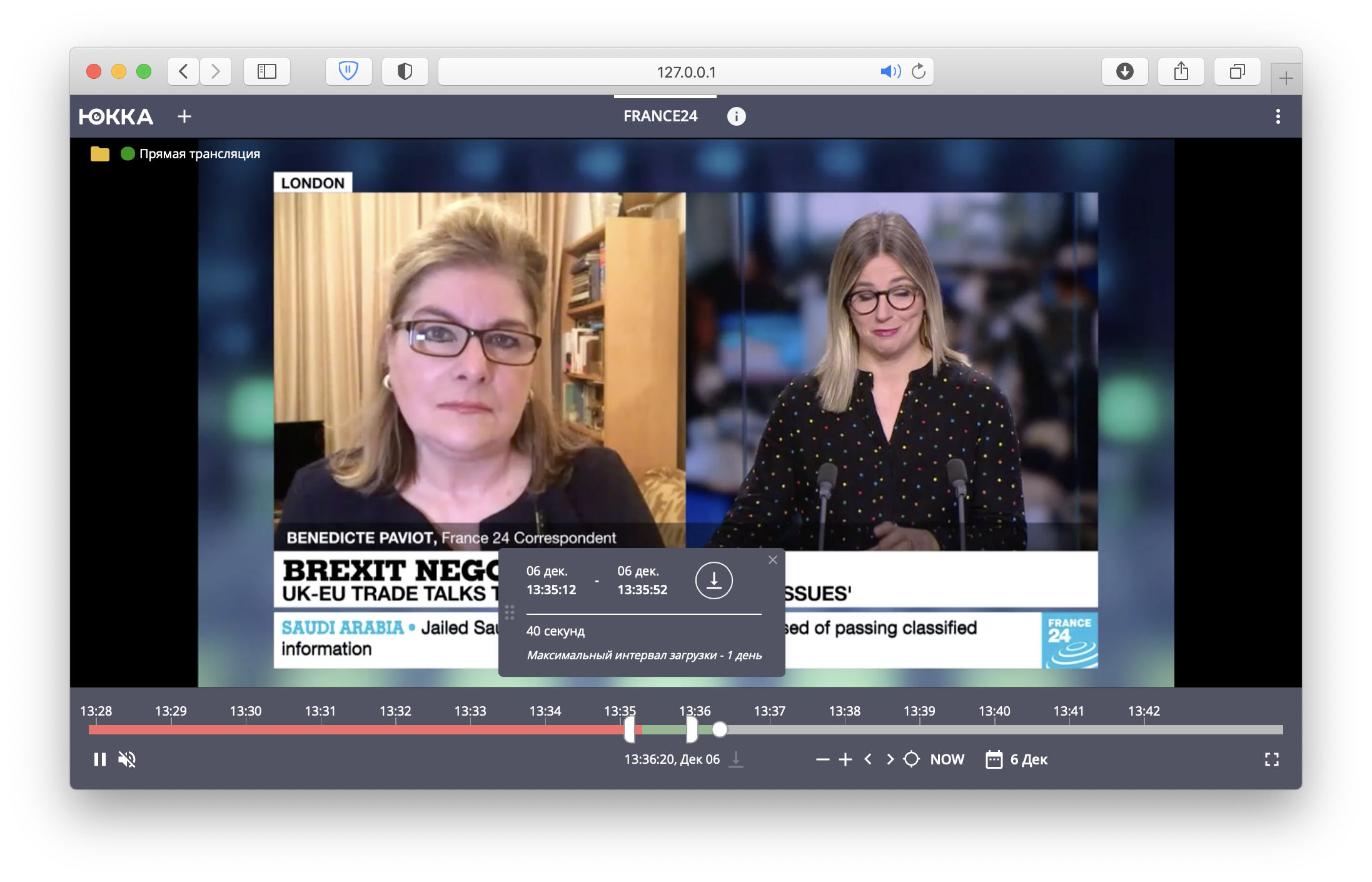
Task: Reload the page in the address bar
Action: 919,71
